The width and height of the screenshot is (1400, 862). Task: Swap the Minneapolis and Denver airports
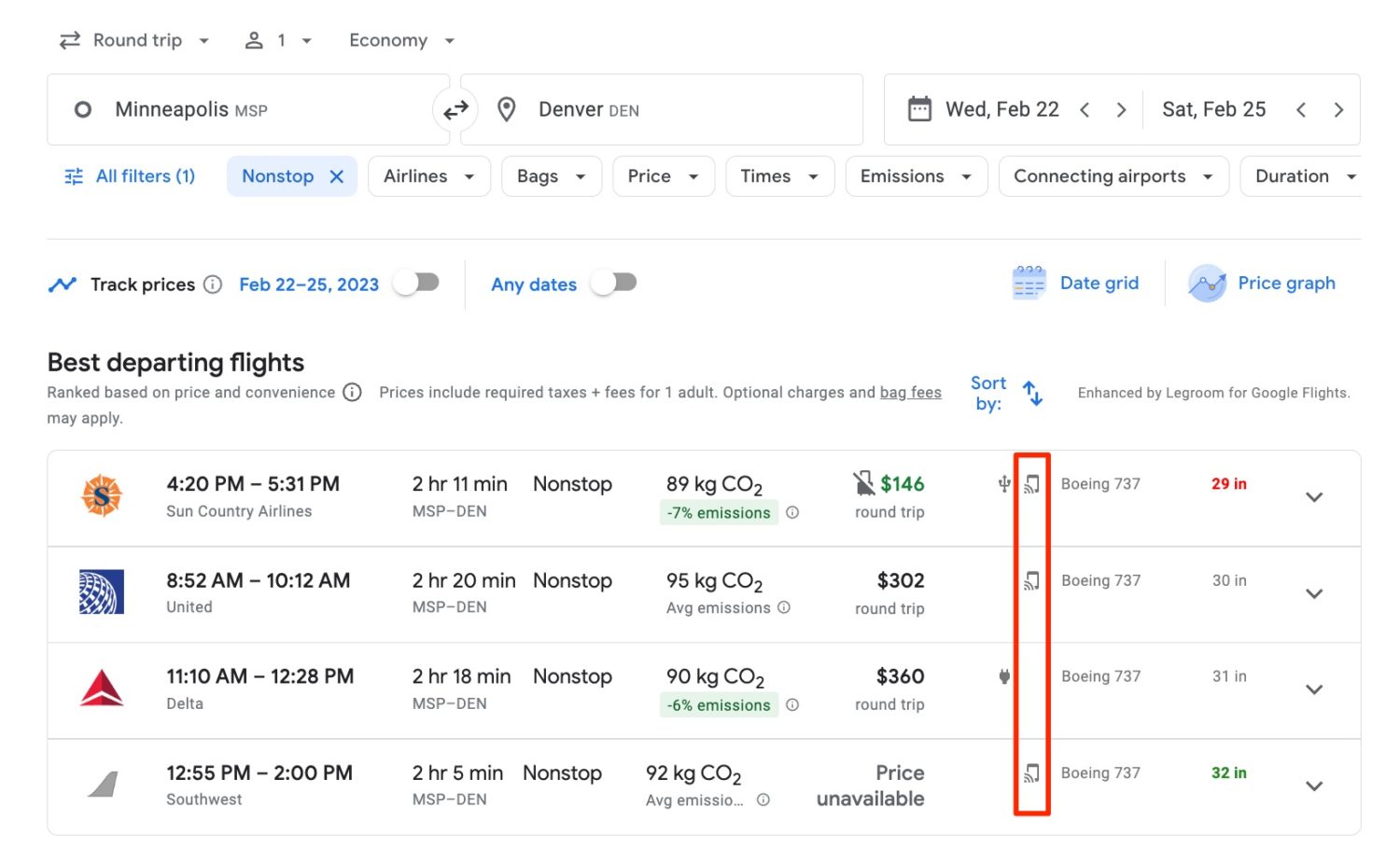455,109
